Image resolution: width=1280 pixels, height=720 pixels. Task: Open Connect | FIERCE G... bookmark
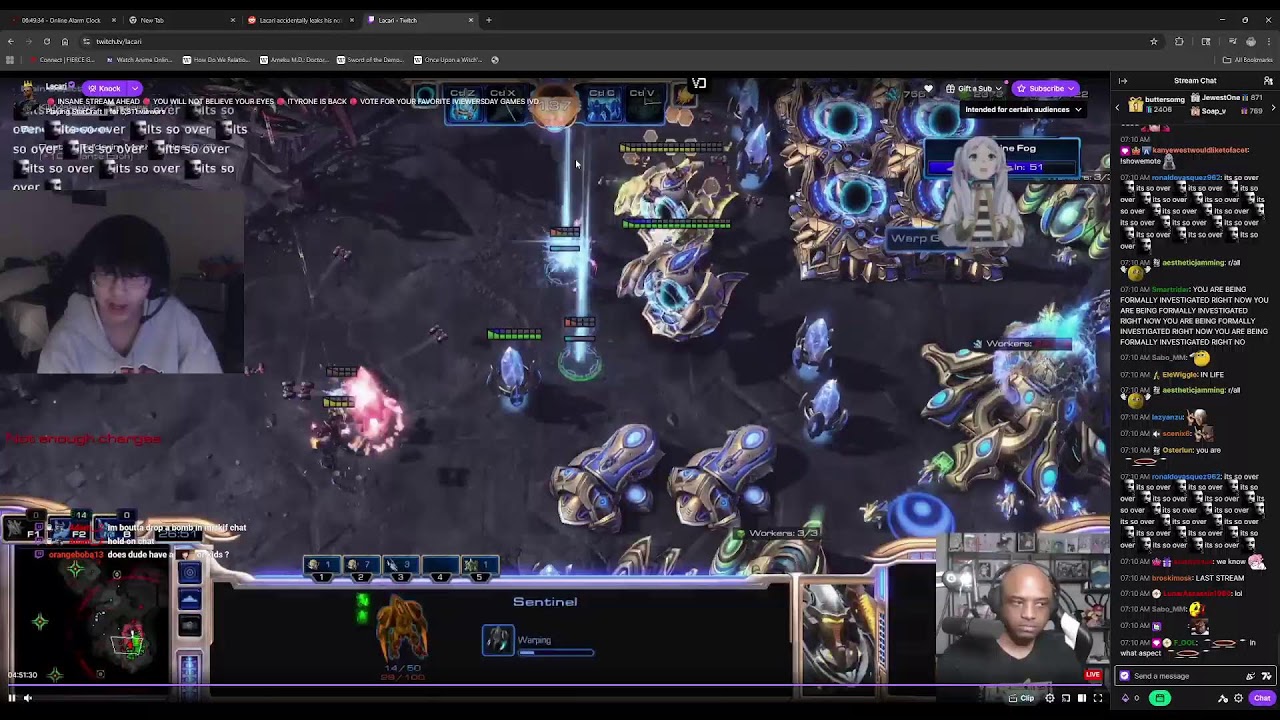[62, 60]
